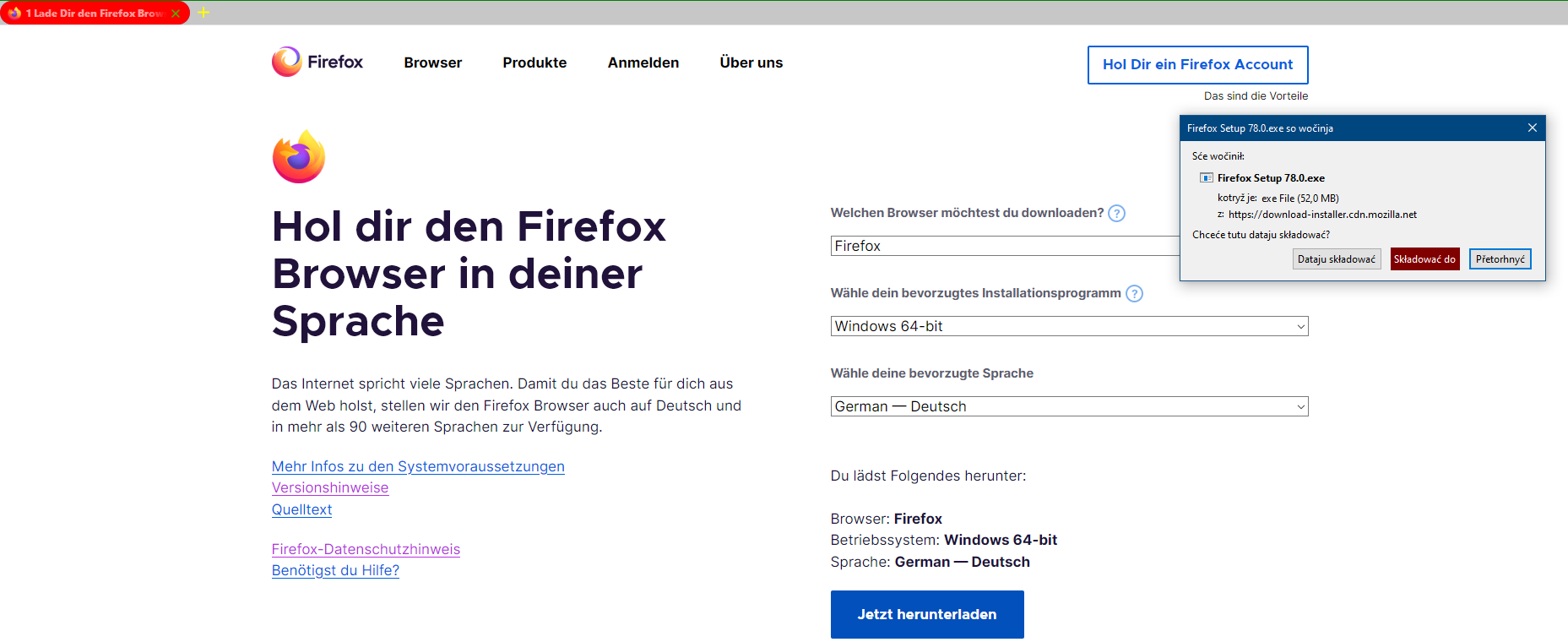Open the Über uns menu
The image size is (1568, 642).
click(751, 63)
